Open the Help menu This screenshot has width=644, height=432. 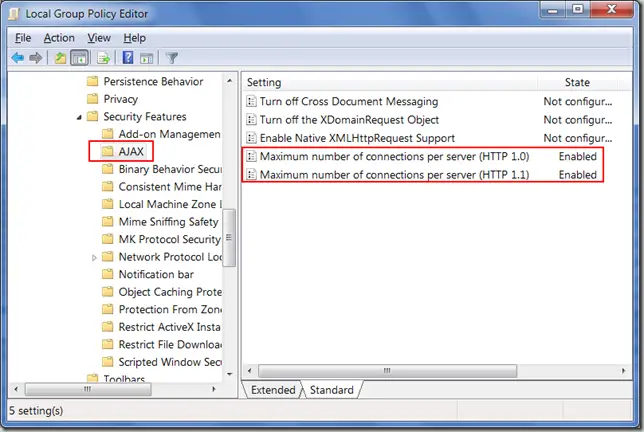[135, 38]
